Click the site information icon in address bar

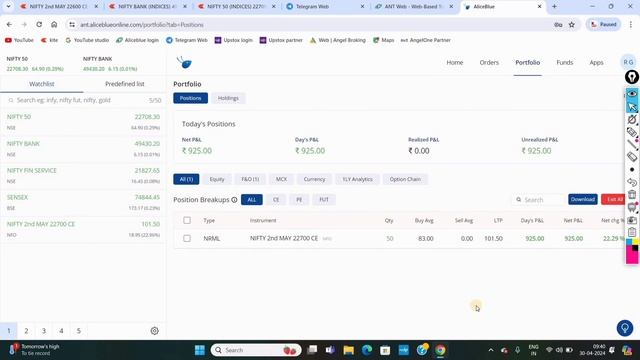(72, 24)
